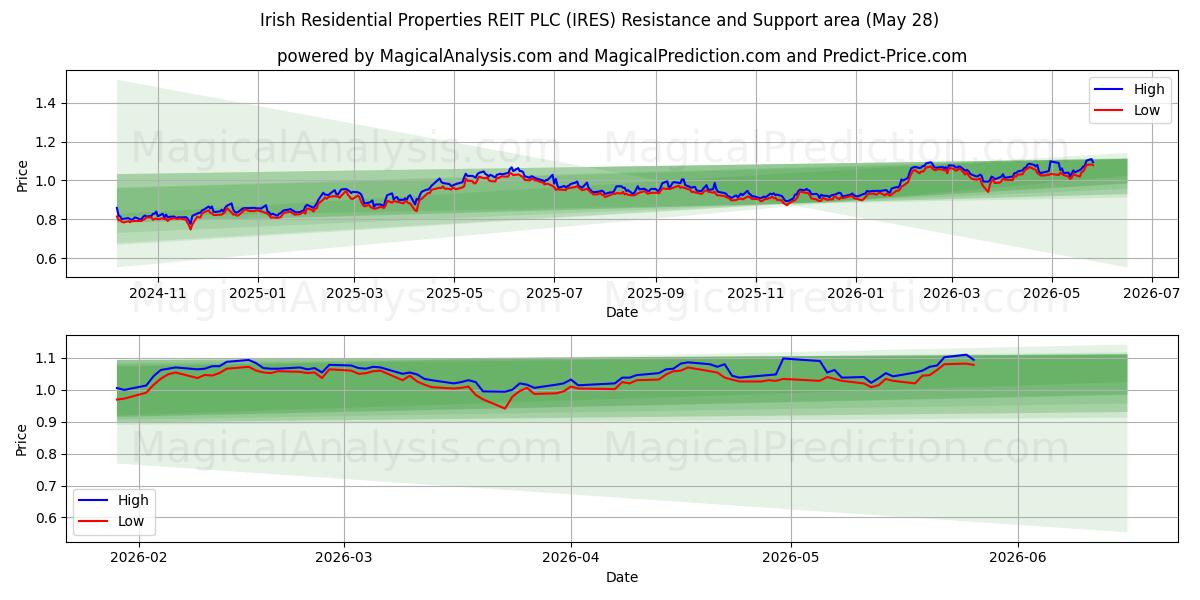
Task: Click 'High' in the top chart legend
Action: [1148, 89]
